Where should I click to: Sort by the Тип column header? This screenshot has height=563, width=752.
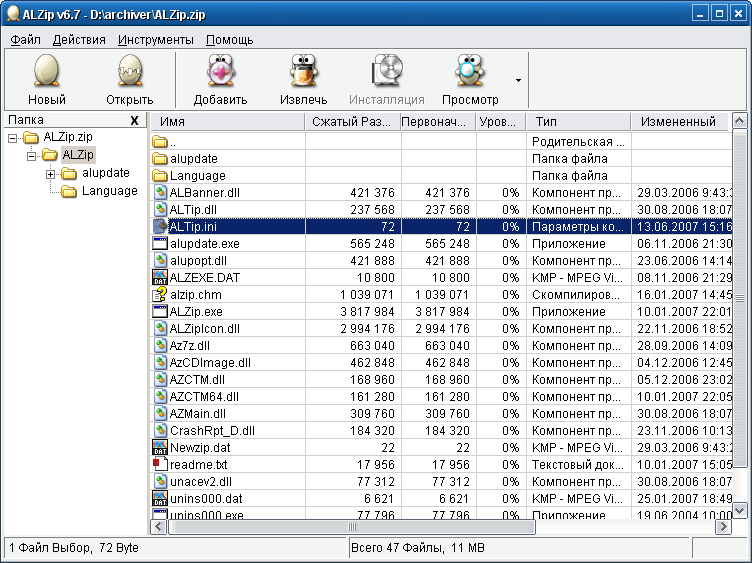click(x=577, y=122)
